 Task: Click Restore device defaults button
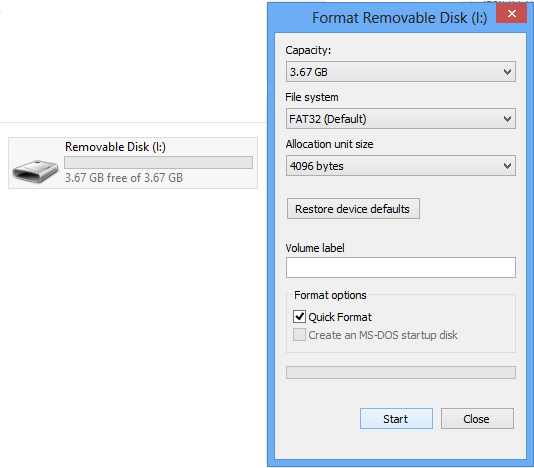353,209
